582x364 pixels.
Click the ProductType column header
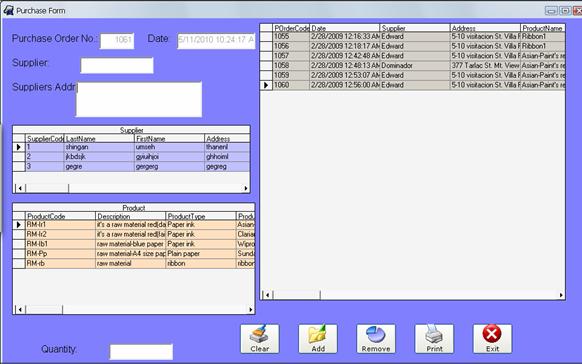pos(201,216)
